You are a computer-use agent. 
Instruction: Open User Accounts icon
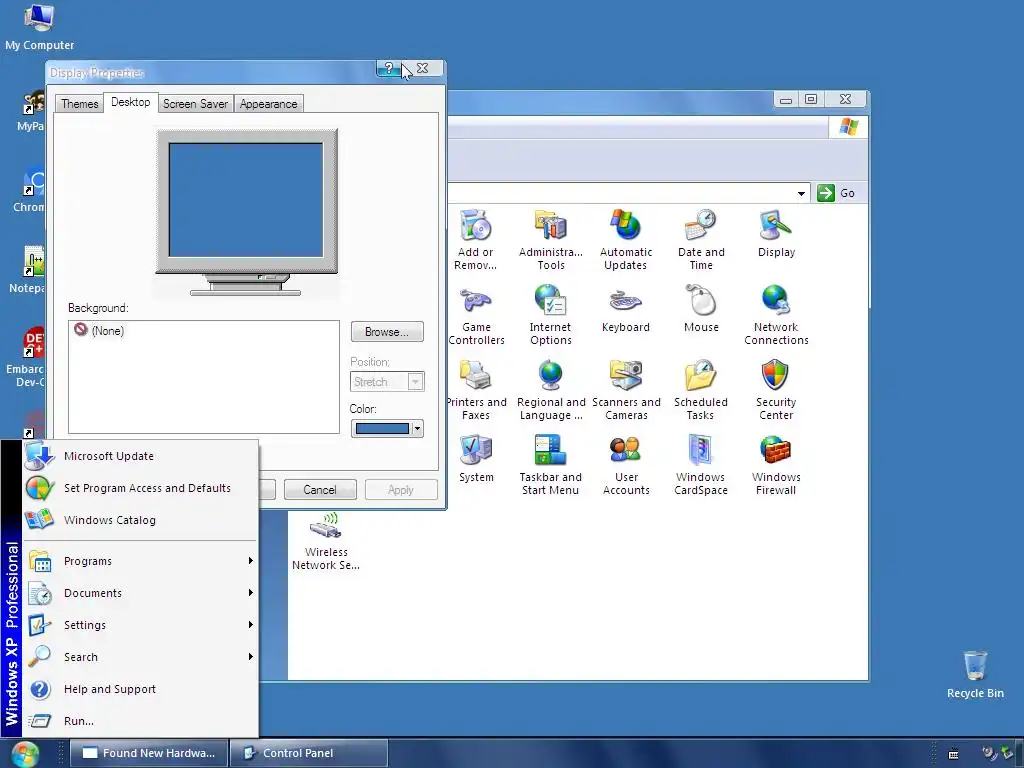point(626,465)
